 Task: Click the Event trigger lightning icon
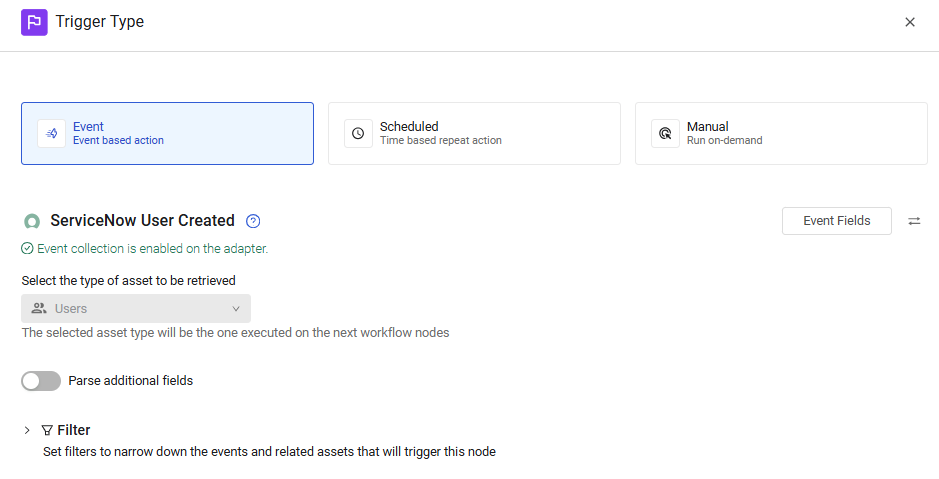52,133
